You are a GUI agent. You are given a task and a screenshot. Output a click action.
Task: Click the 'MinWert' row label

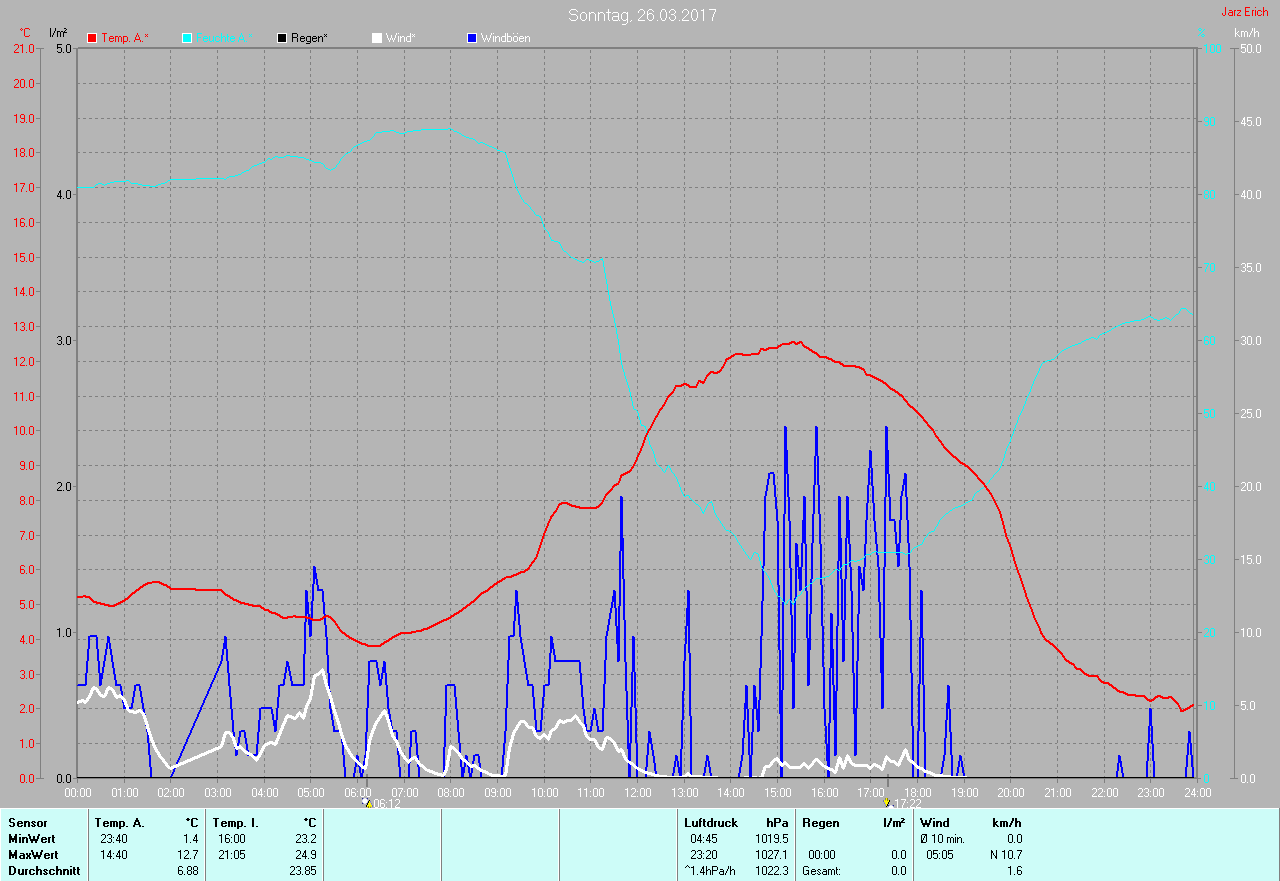32,839
